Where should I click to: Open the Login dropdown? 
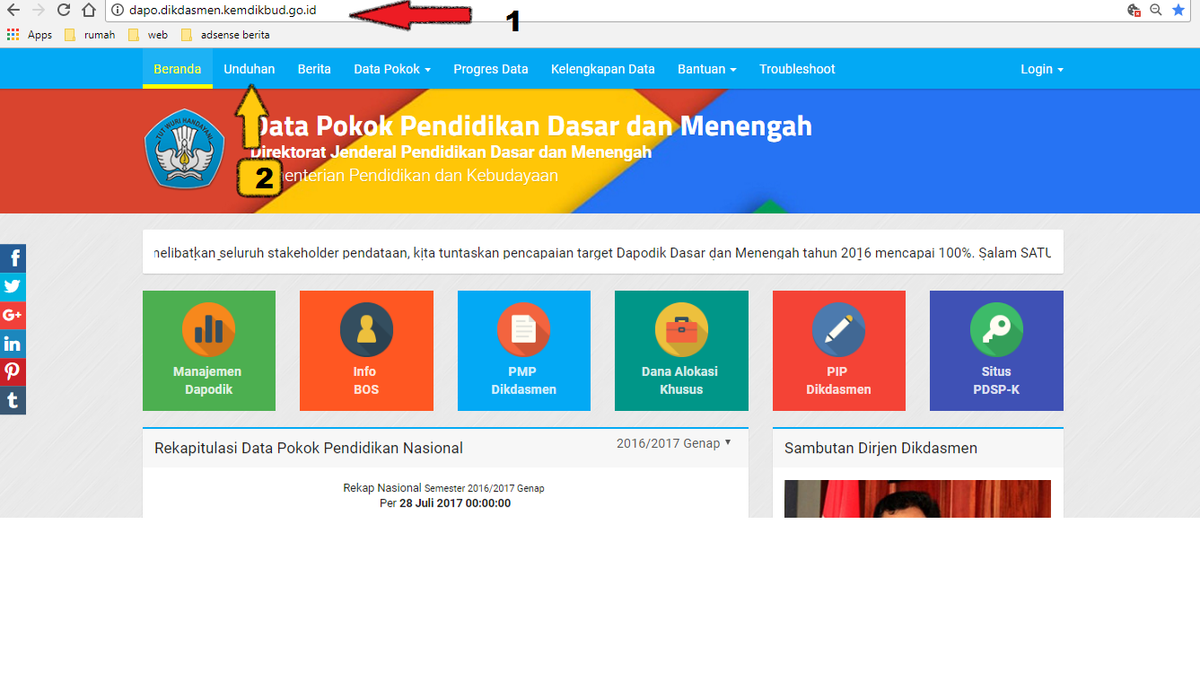1042,69
